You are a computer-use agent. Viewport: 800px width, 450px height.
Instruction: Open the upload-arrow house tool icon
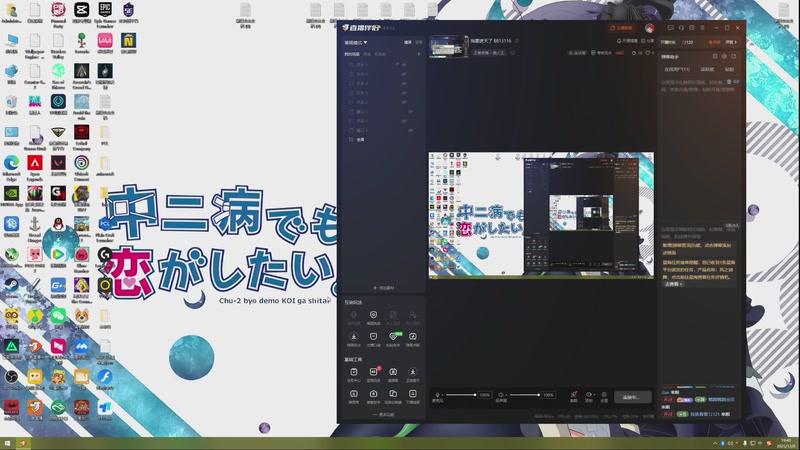pyautogui.click(x=373, y=394)
